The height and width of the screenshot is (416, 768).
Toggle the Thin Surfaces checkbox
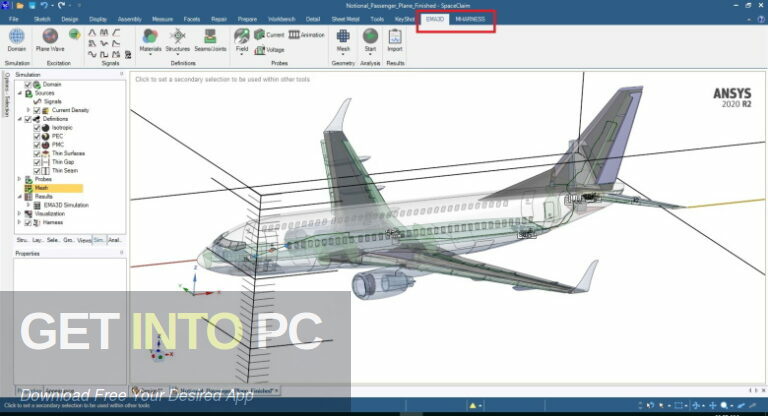pos(37,153)
